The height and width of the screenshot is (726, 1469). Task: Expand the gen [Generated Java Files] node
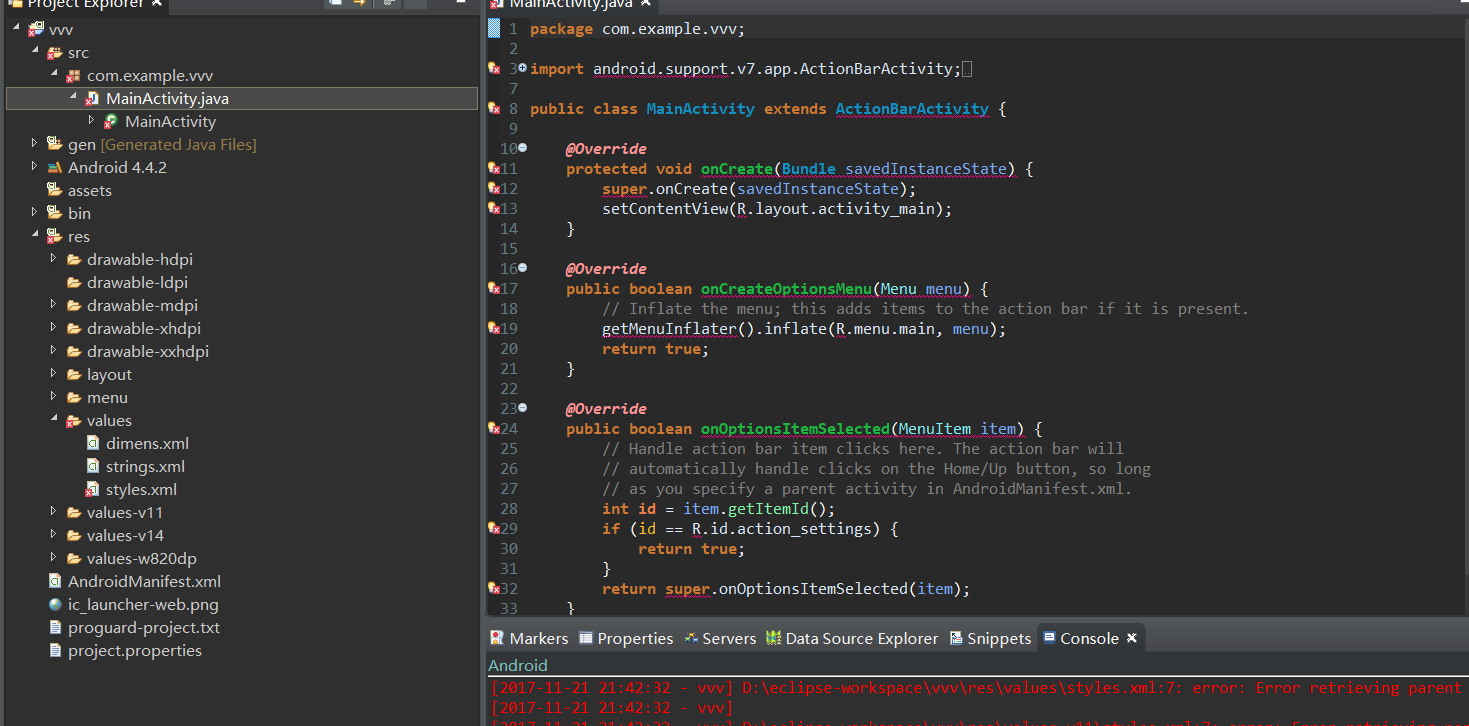(x=34, y=144)
